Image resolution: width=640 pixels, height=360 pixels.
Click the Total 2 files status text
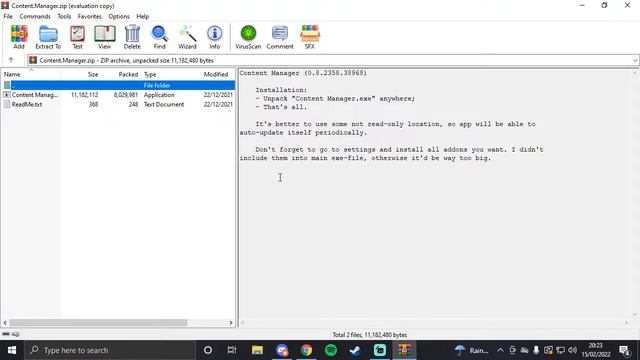click(x=369, y=335)
